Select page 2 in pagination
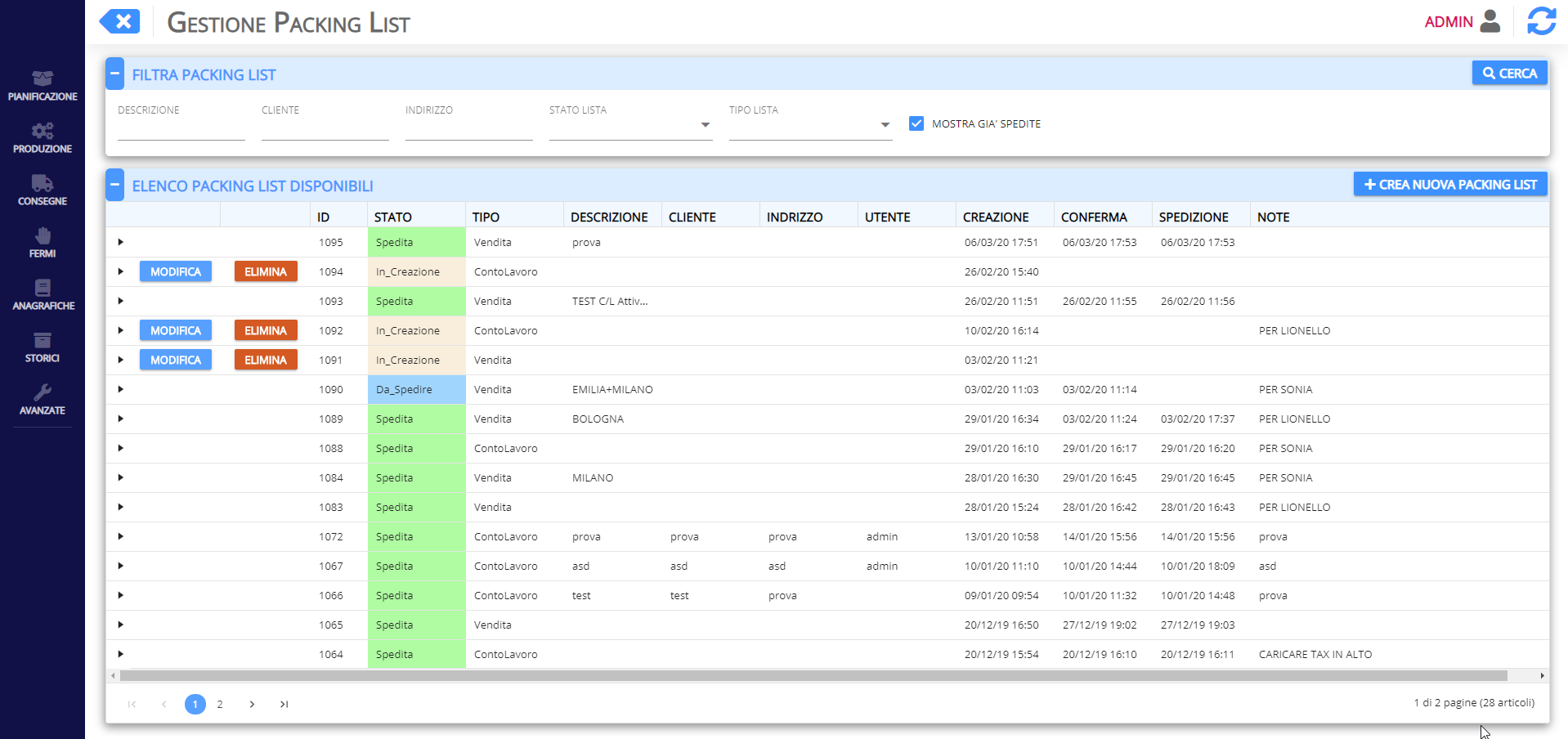Viewport: 1568px width, 739px height. pos(220,704)
